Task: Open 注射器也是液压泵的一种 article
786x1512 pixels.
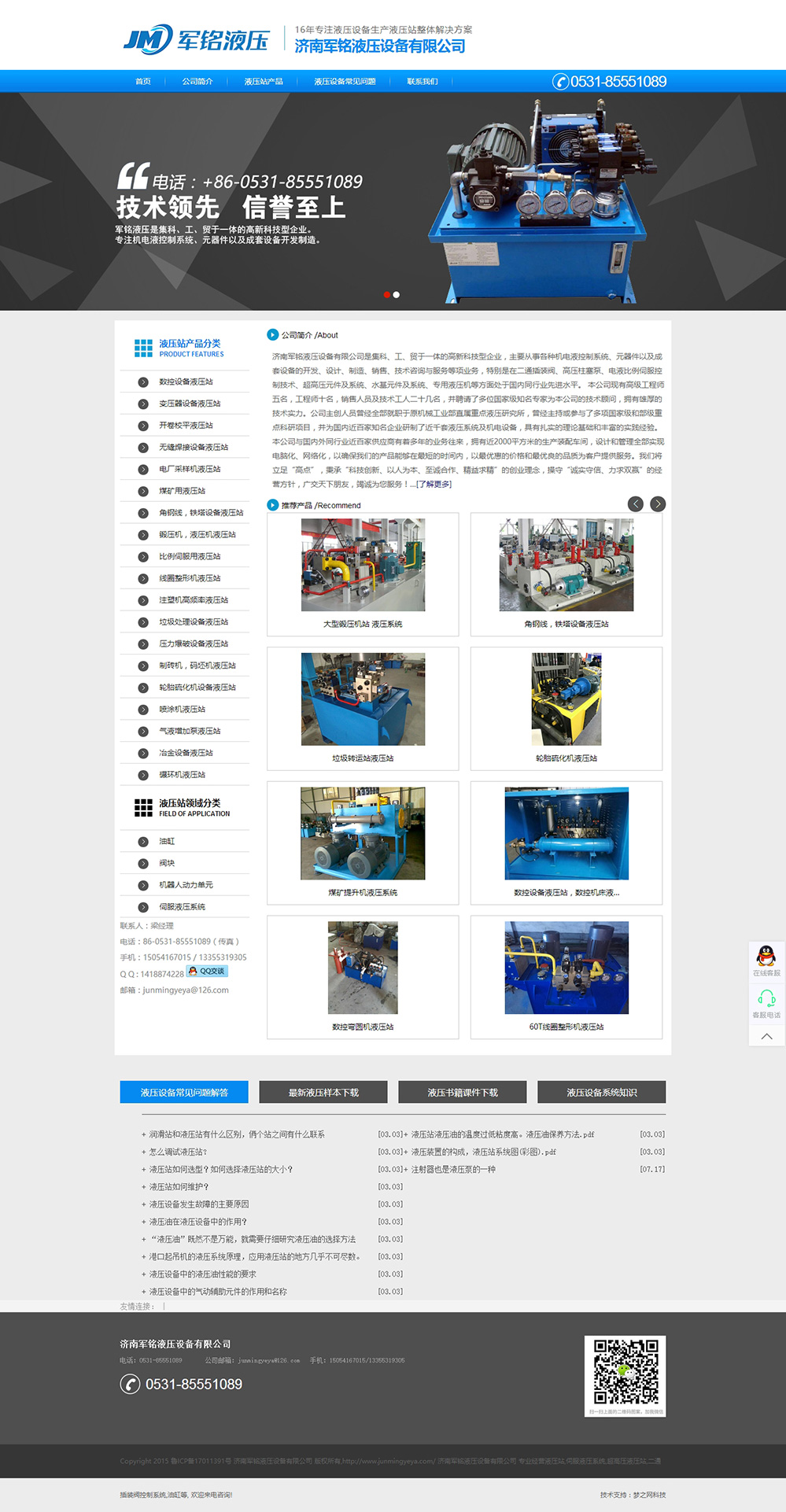Action: [453, 1170]
